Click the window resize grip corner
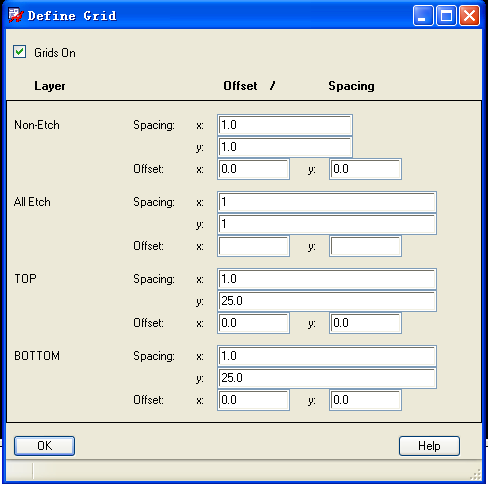488x484 pixels. pyautogui.click(x=475, y=474)
